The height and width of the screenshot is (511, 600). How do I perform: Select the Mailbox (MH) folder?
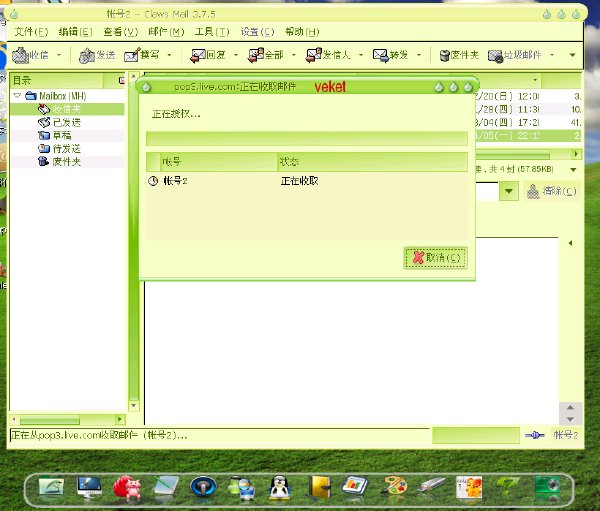[x=63, y=96]
